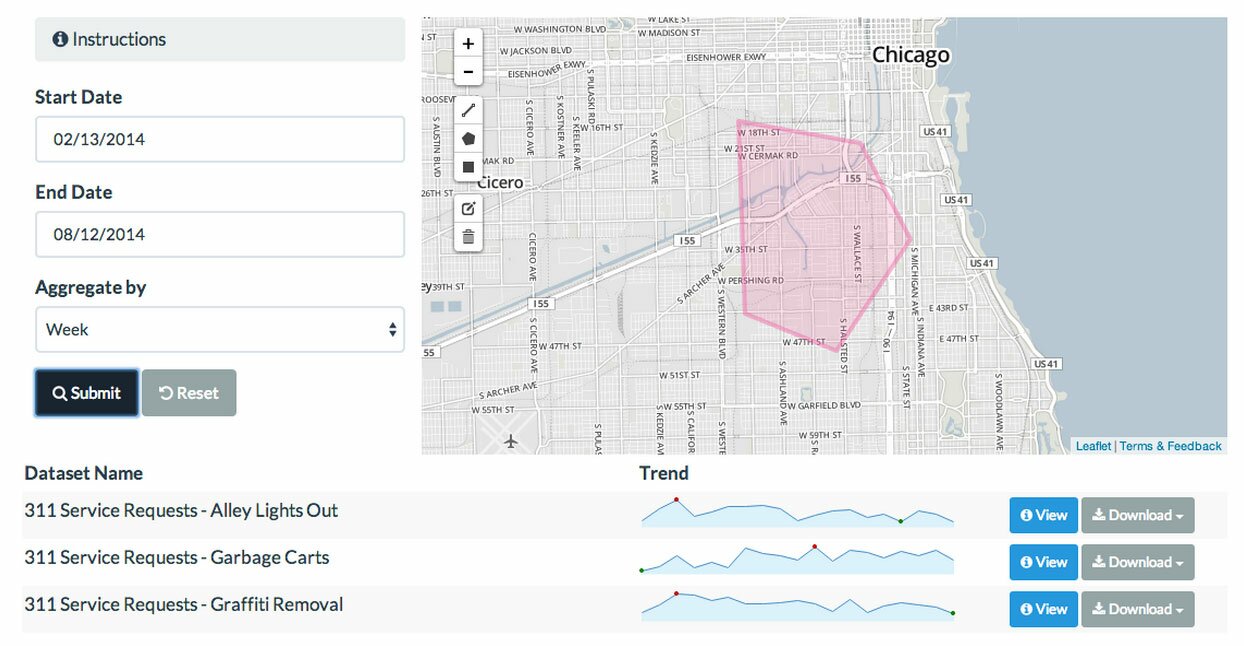Click the Alley Lights Out trend sparkline
Viewport: 1244px width, 646px height.
797,512
